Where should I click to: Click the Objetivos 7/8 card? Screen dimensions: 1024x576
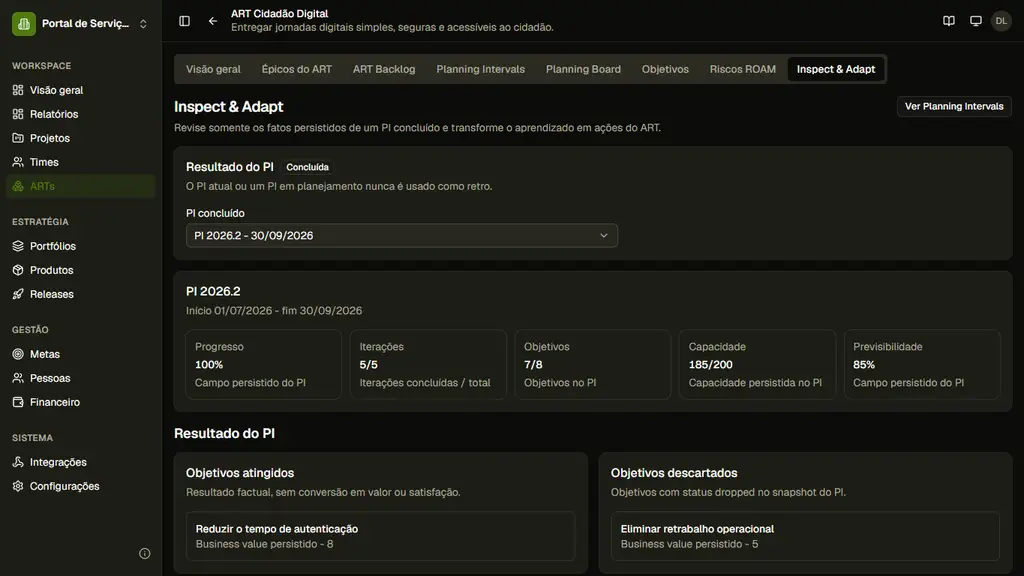(x=592, y=364)
